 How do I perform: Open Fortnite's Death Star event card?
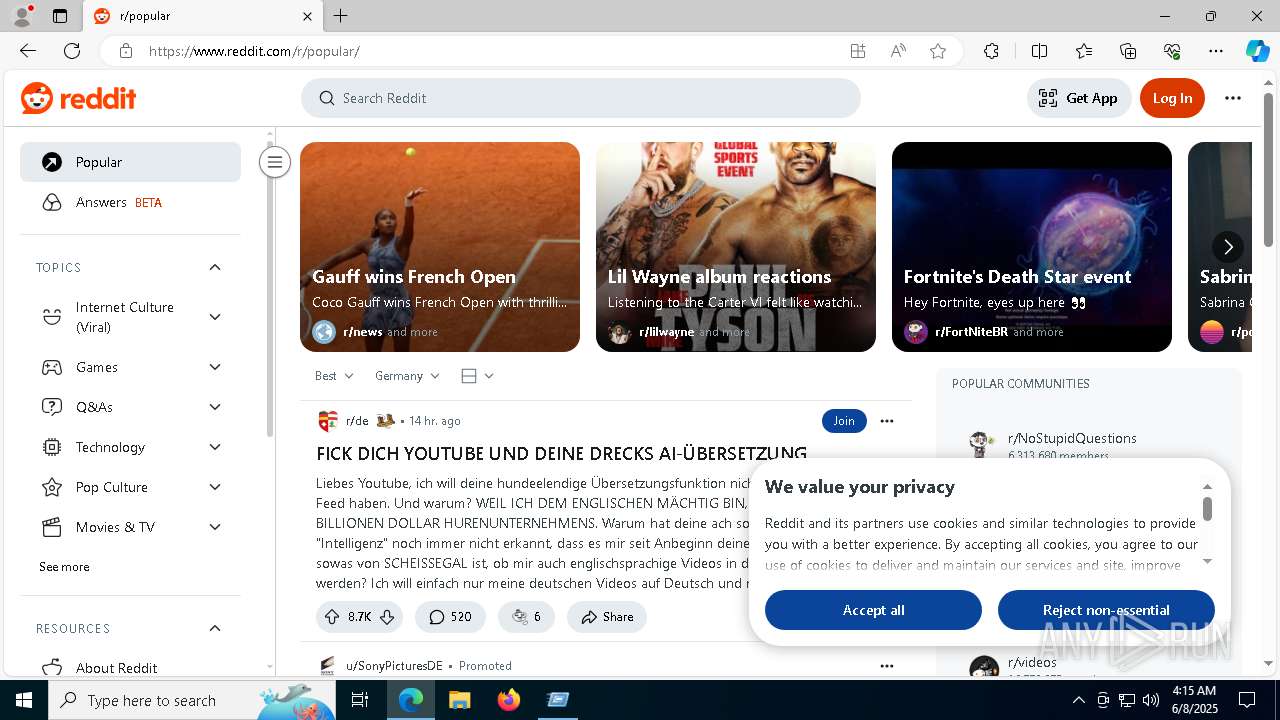point(1032,247)
